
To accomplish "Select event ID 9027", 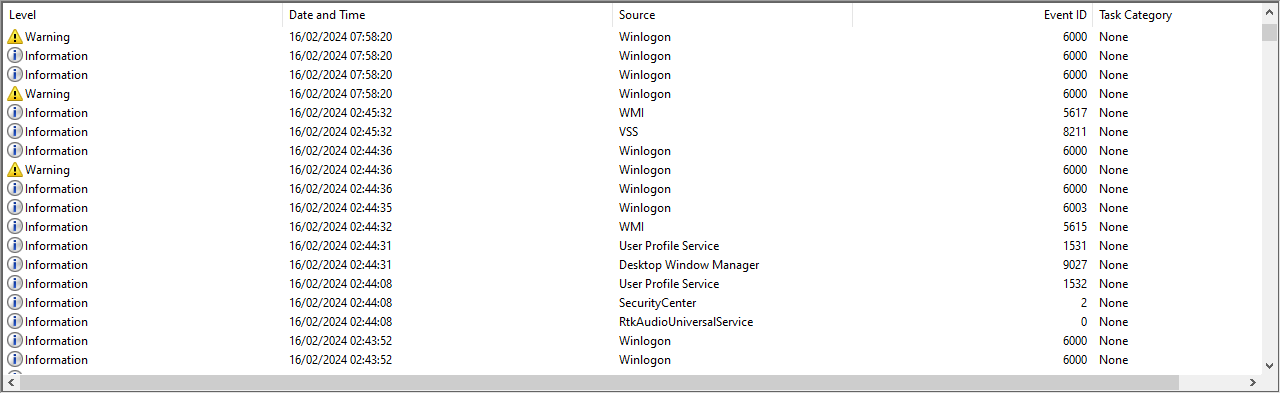I will click(1075, 265).
